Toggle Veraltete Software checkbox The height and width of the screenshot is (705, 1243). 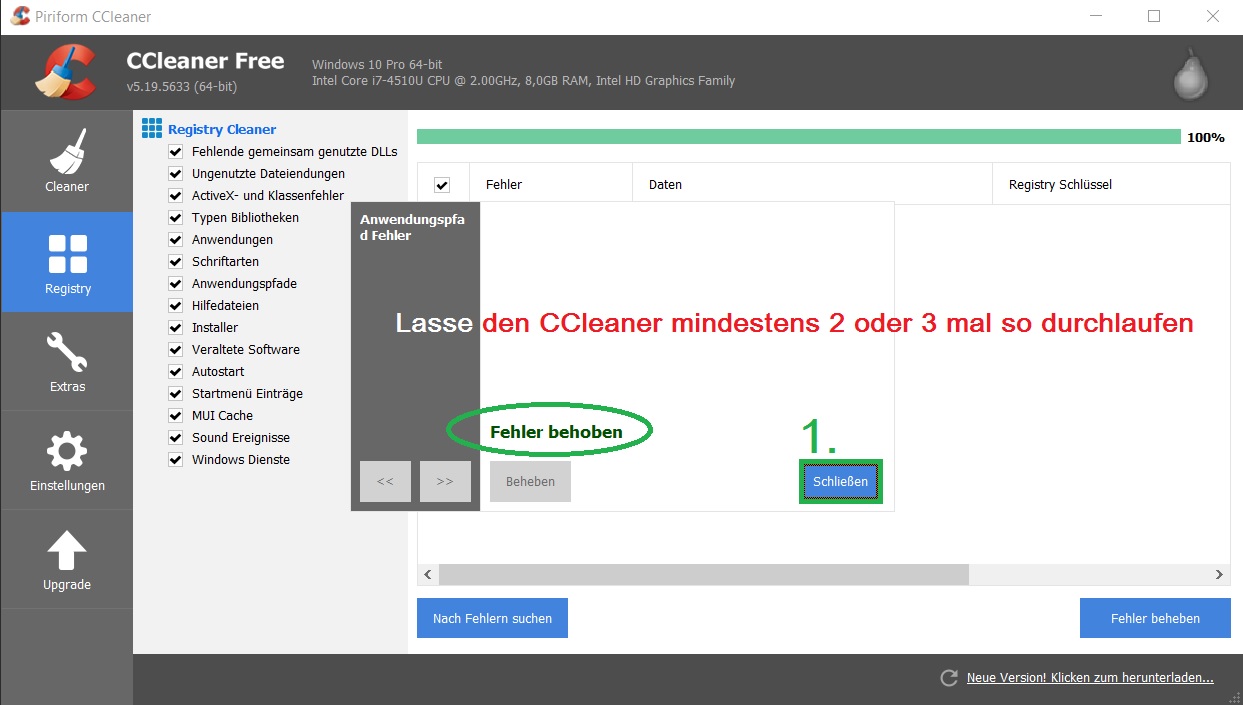176,350
